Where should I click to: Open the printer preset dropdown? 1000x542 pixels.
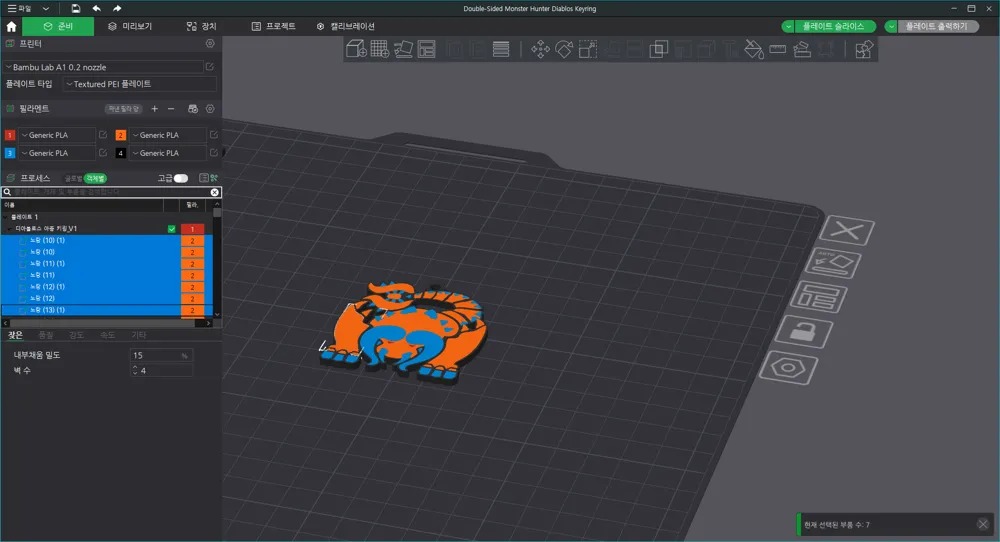tap(104, 67)
